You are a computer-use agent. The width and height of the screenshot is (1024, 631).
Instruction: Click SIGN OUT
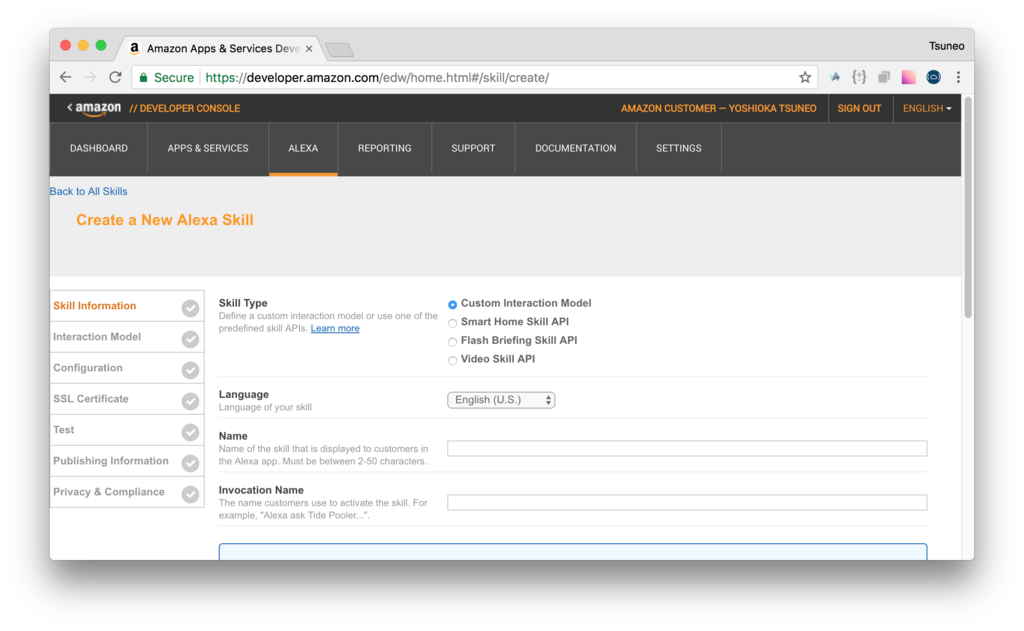click(x=859, y=108)
